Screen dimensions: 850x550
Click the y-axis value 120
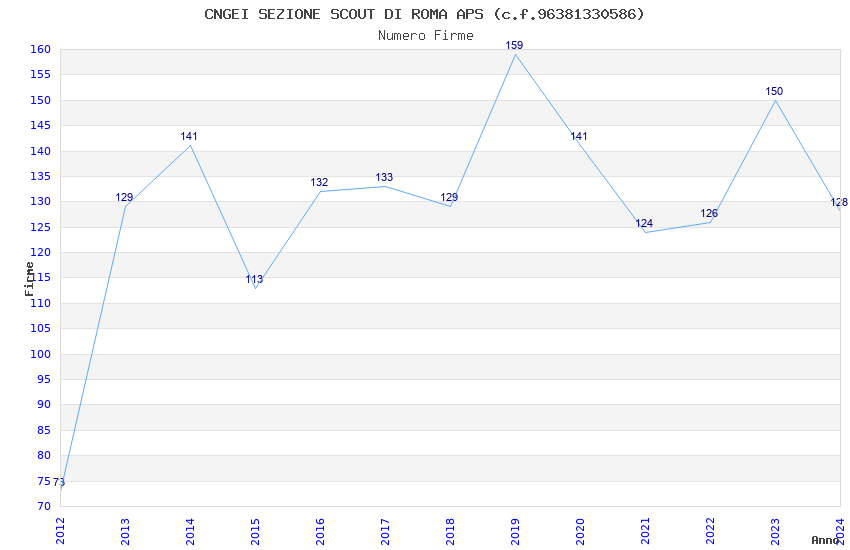point(41,253)
